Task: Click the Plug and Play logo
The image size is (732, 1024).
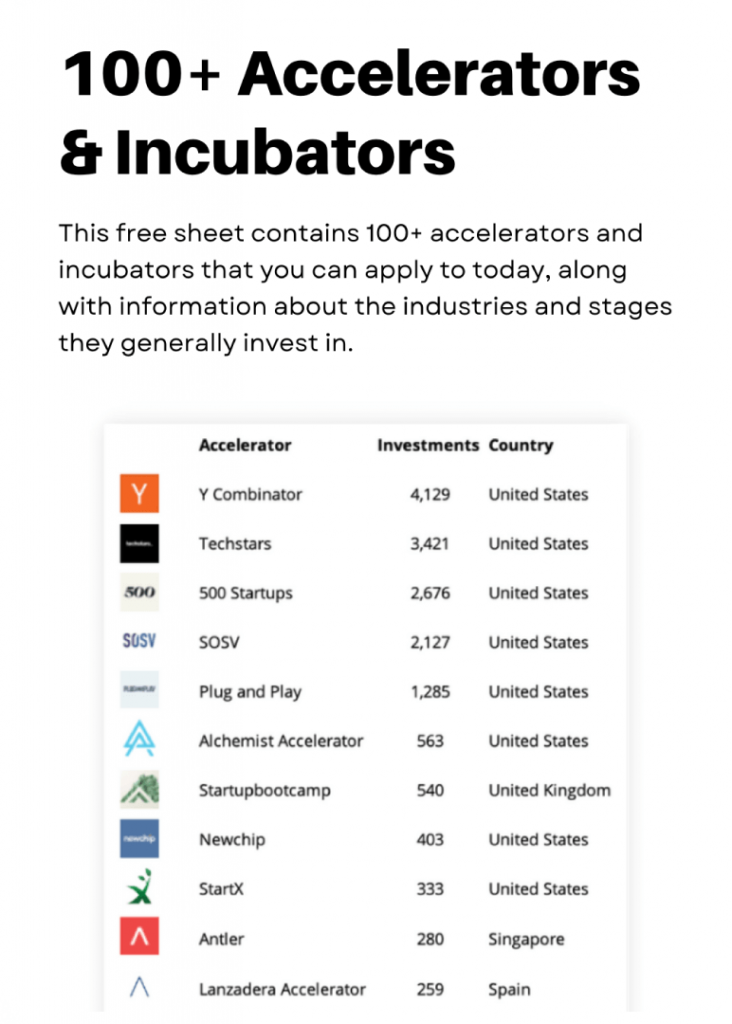Action: (139, 690)
